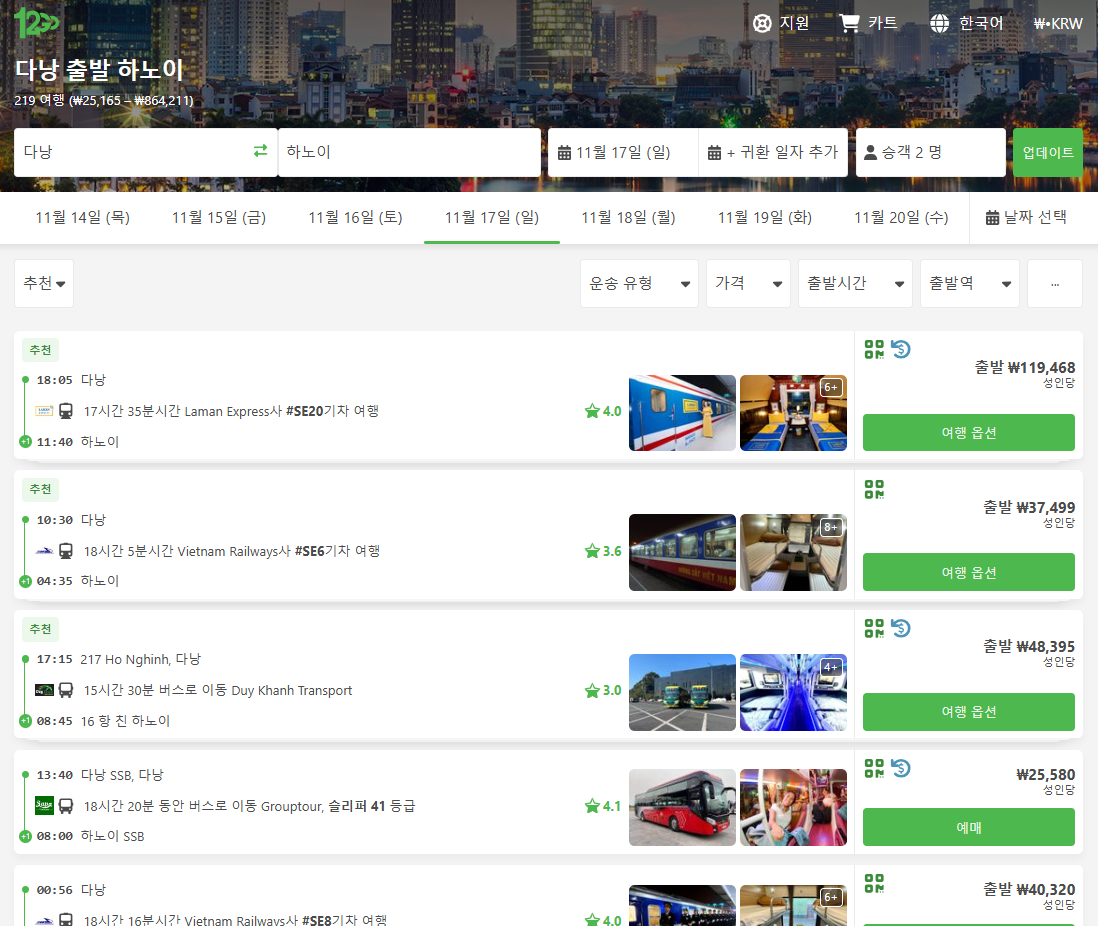Select the 11월 17일 (일) date tab
Screen dimensions: 1098x926
492,218
